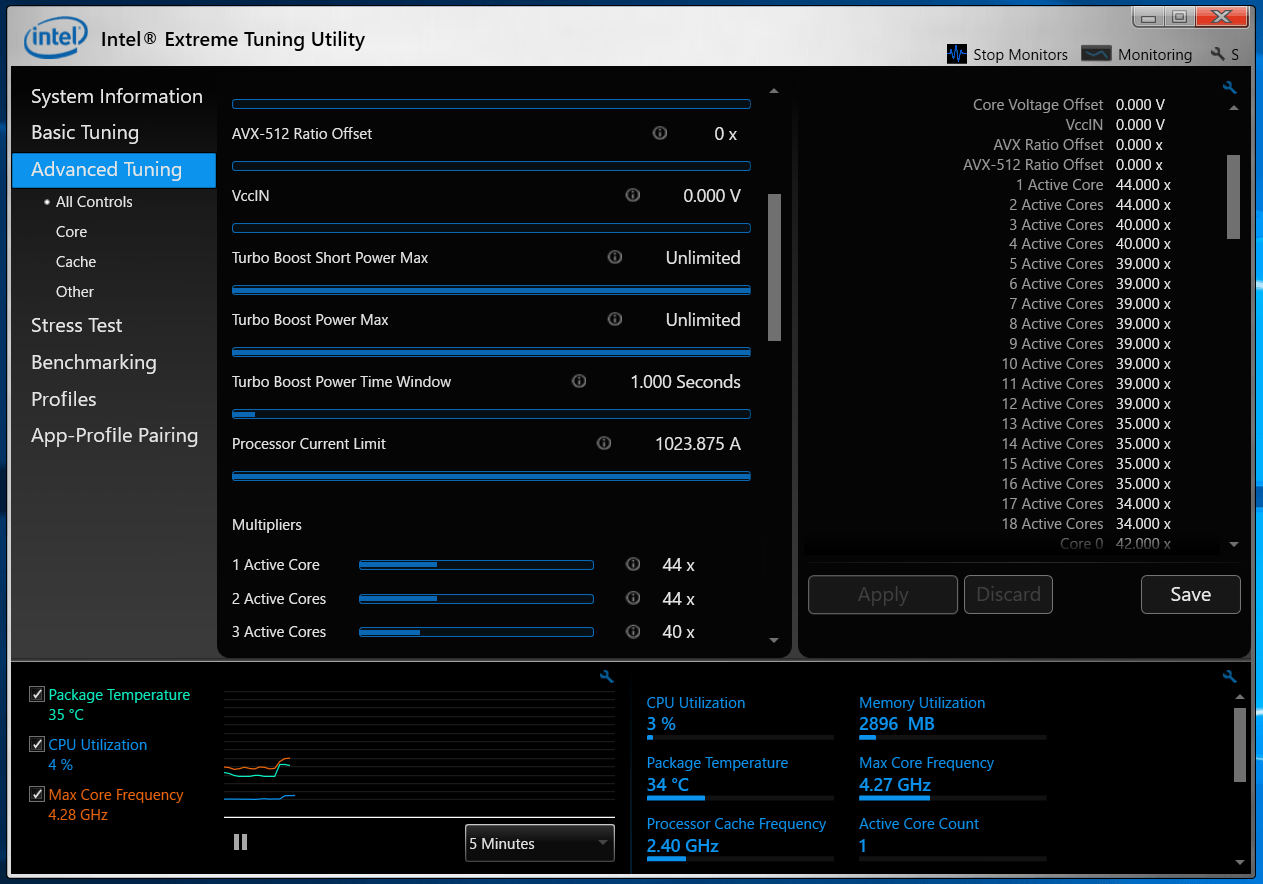
Task: Click the Save button
Action: click(1191, 594)
